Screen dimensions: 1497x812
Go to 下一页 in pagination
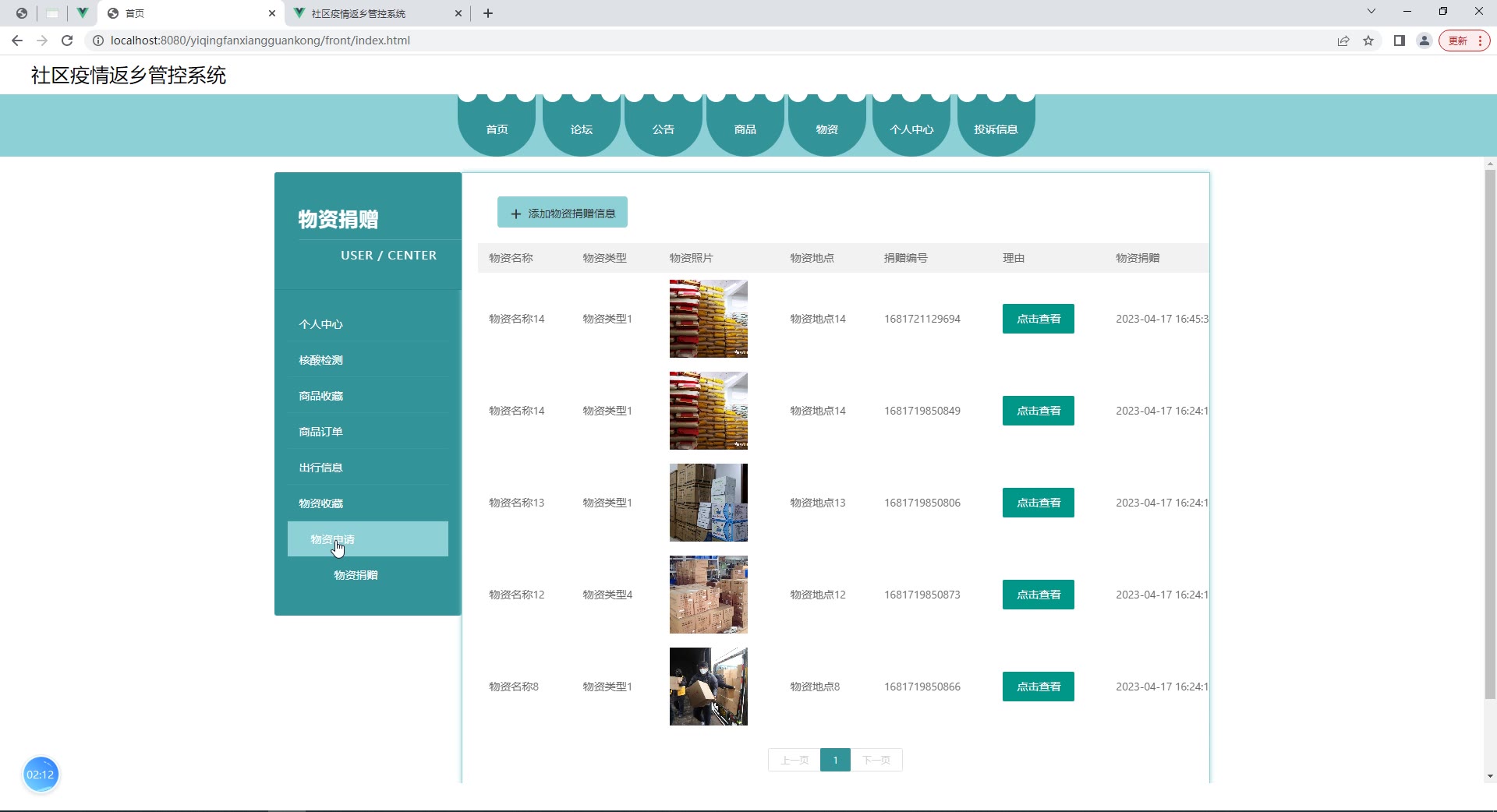tap(876, 760)
